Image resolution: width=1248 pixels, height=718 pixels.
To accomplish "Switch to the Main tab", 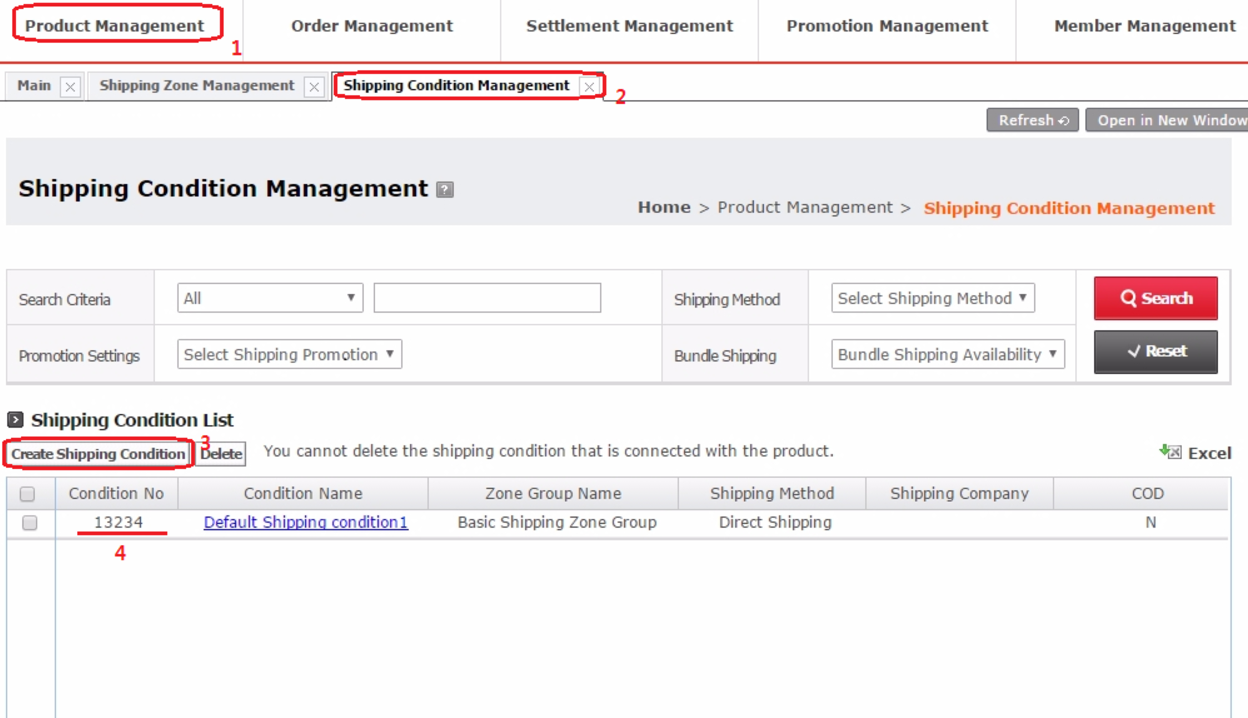I will pyautogui.click(x=34, y=86).
